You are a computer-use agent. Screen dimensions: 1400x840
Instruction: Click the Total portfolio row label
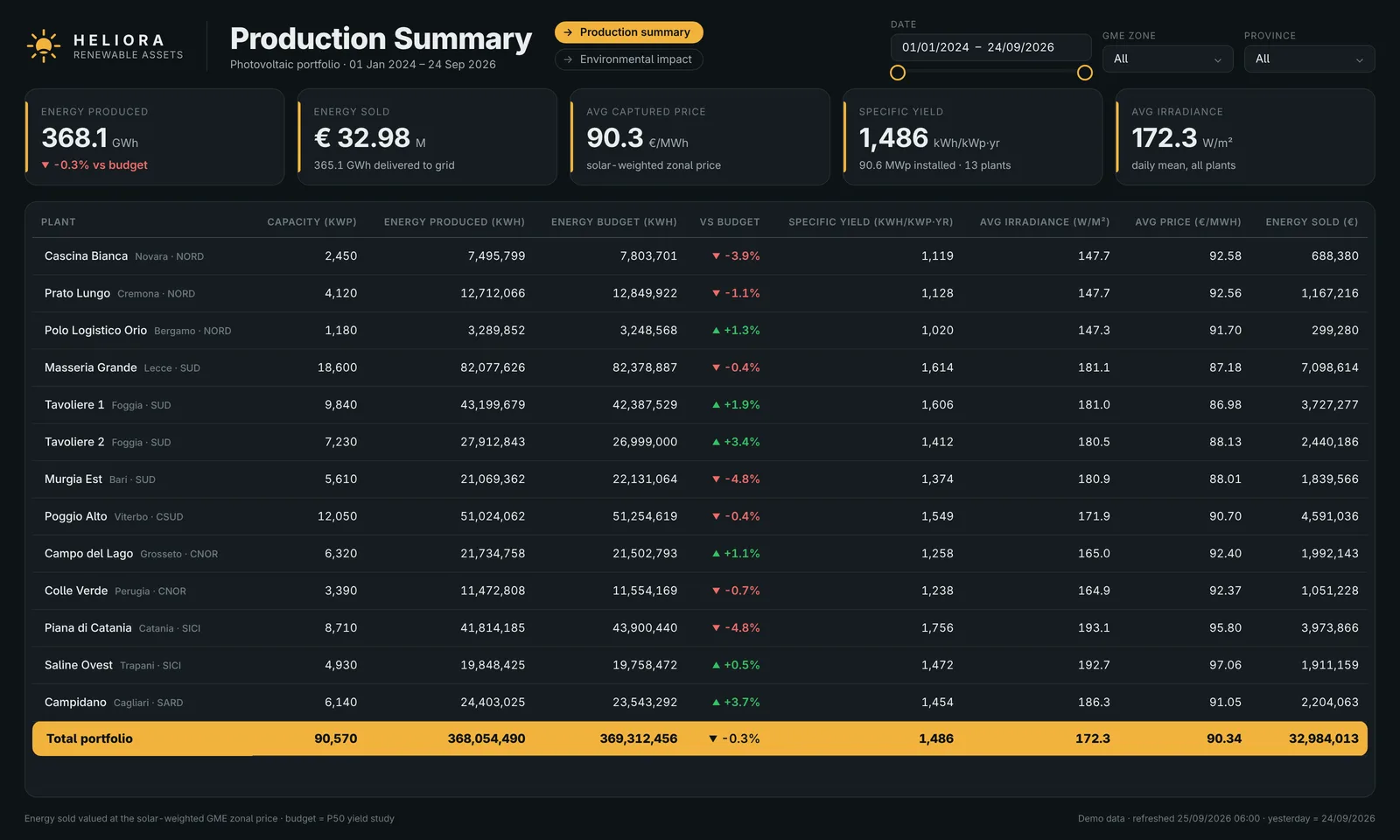tap(89, 738)
